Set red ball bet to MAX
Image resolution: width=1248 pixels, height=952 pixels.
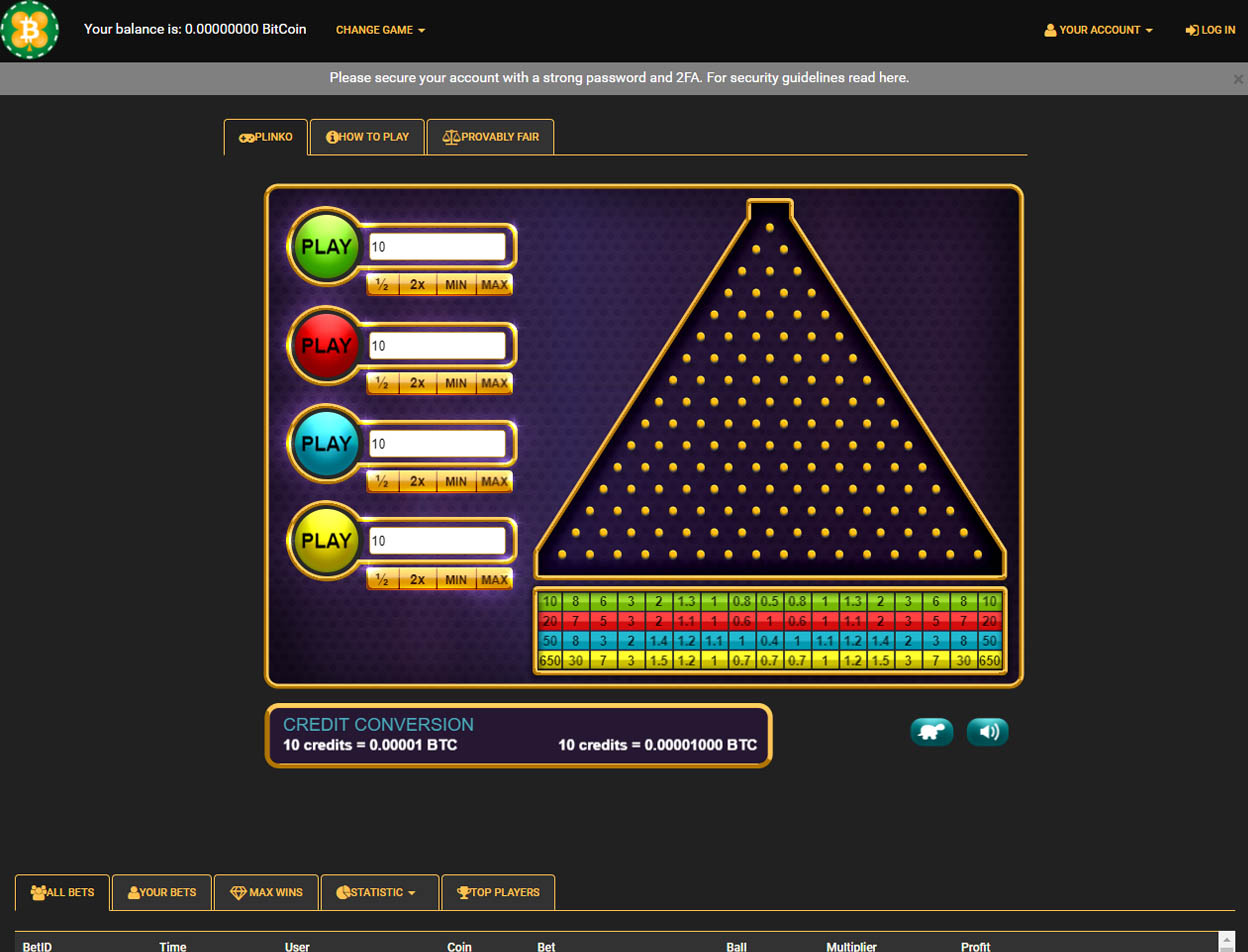tap(494, 383)
